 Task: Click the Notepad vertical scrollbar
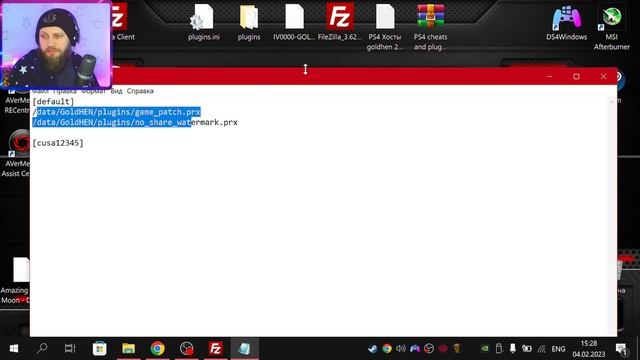click(611, 216)
